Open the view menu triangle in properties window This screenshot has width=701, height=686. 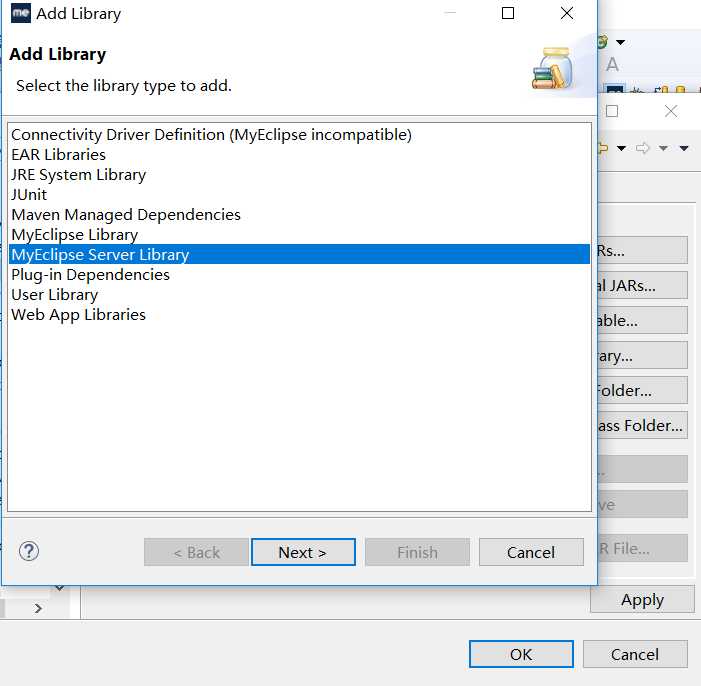pos(684,148)
